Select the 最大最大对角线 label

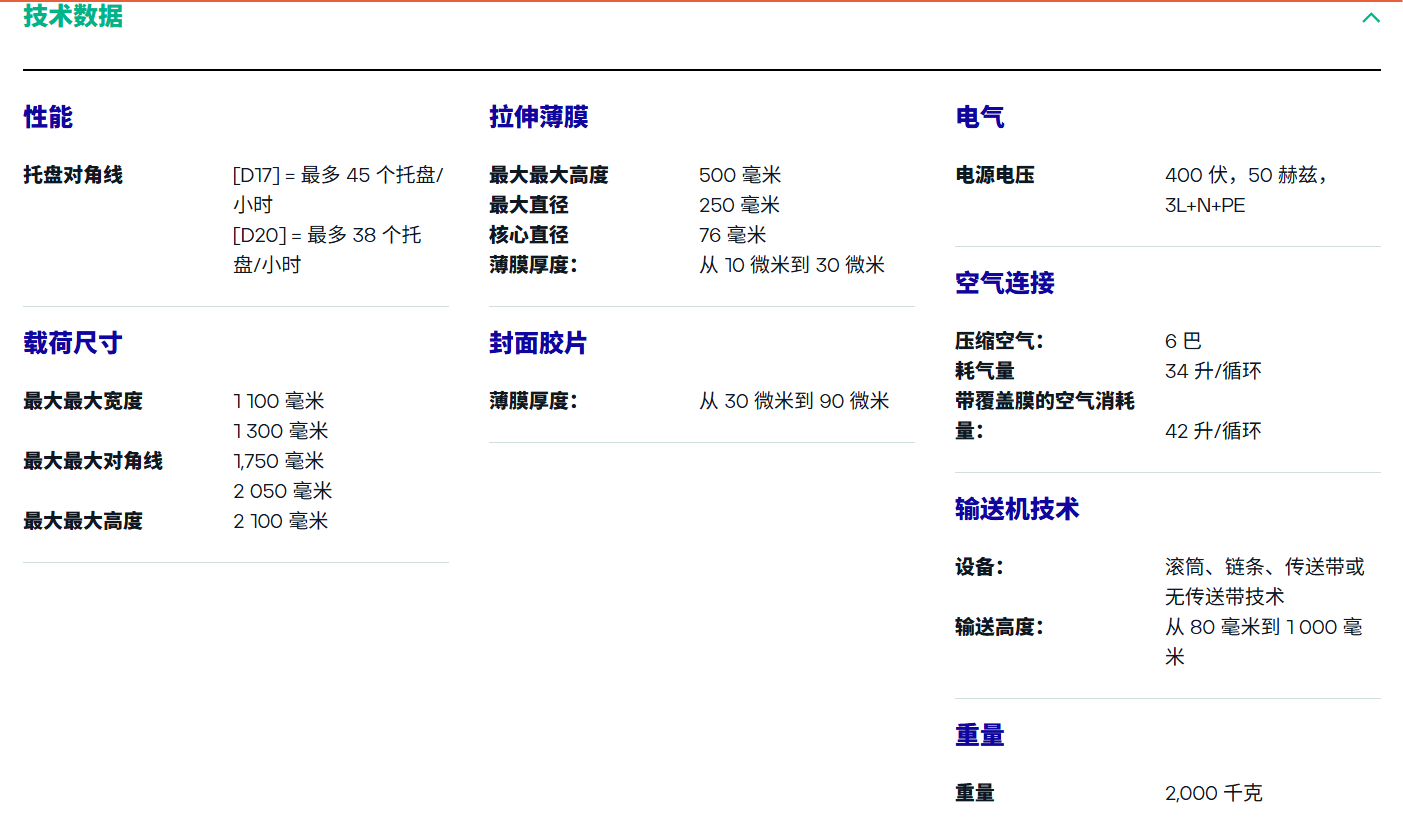[x=93, y=461]
